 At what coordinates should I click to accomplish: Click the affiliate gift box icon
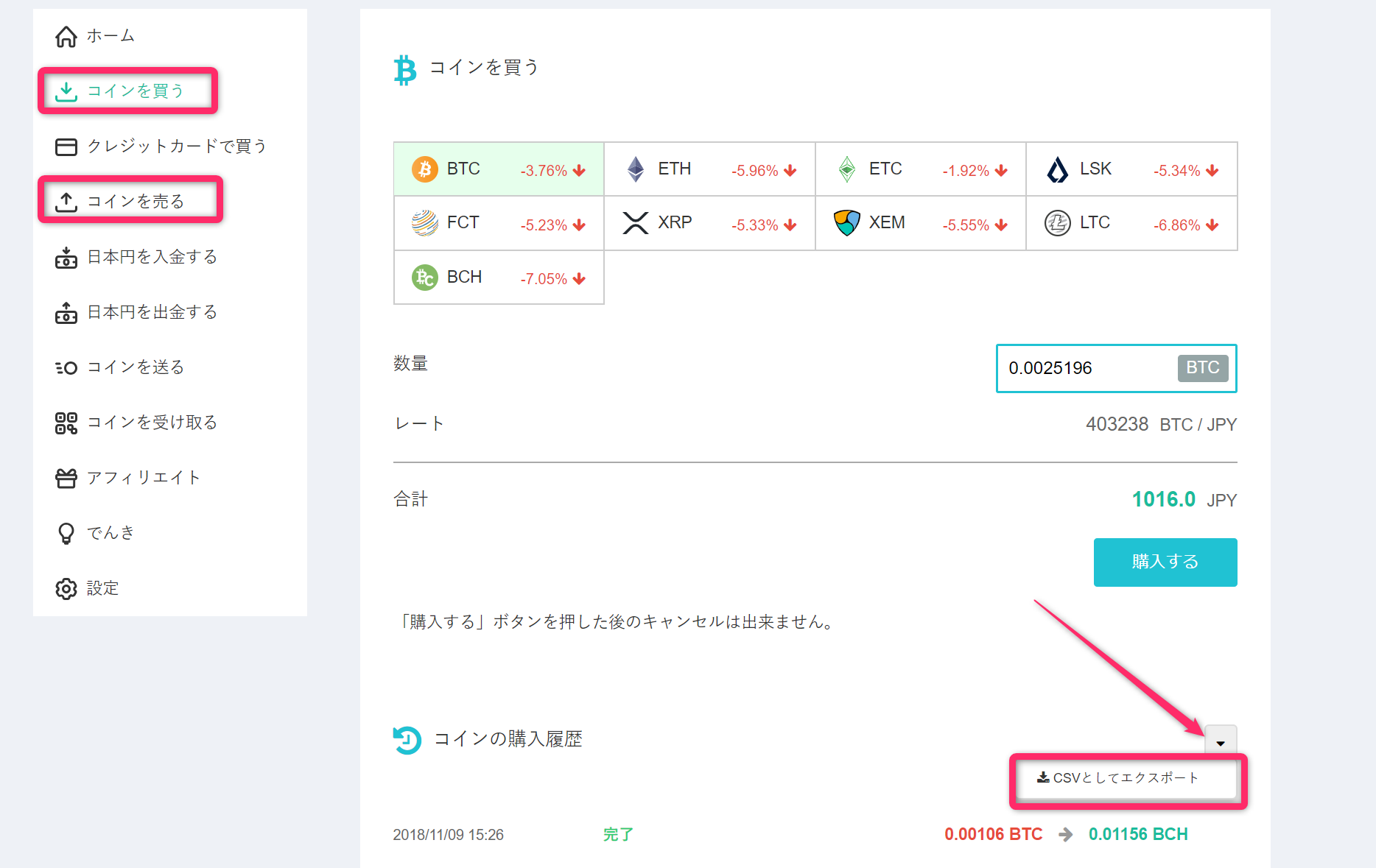coord(66,478)
